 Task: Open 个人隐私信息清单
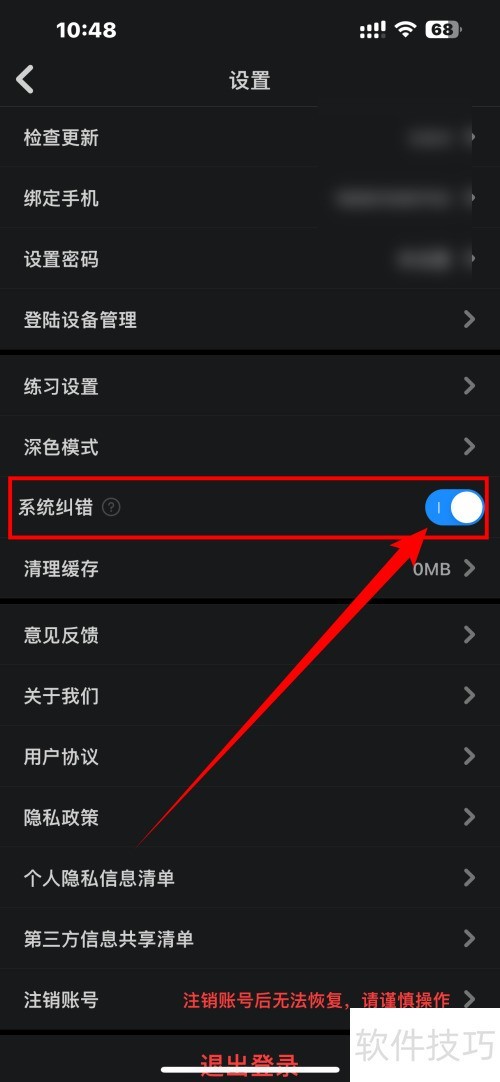(250, 878)
